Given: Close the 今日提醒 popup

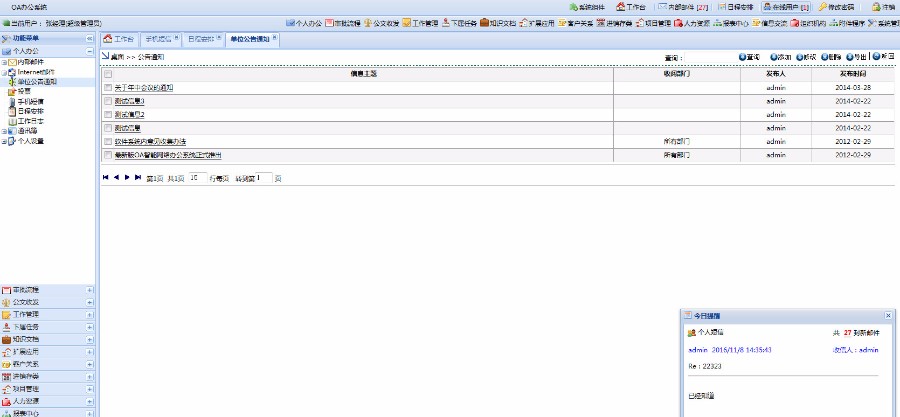Looking at the screenshot, I should (889, 315).
